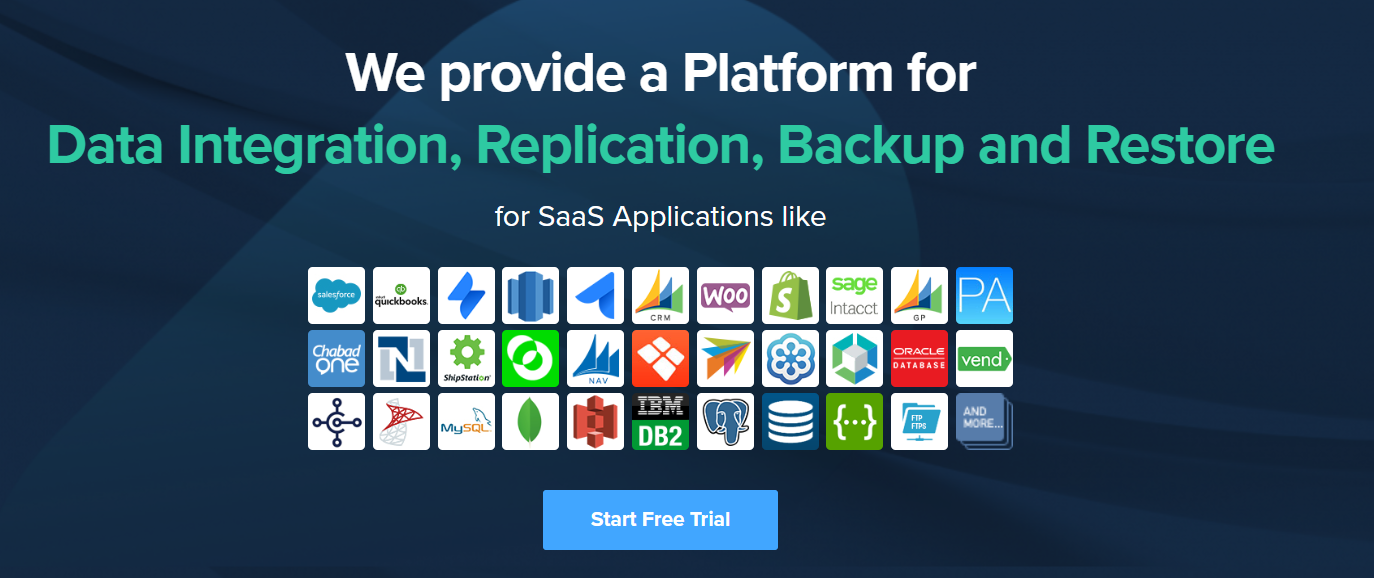The width and height of the screenshot is (1374, 578).
Task: Click the PA blue tile
Action: [x=984, y=295]
